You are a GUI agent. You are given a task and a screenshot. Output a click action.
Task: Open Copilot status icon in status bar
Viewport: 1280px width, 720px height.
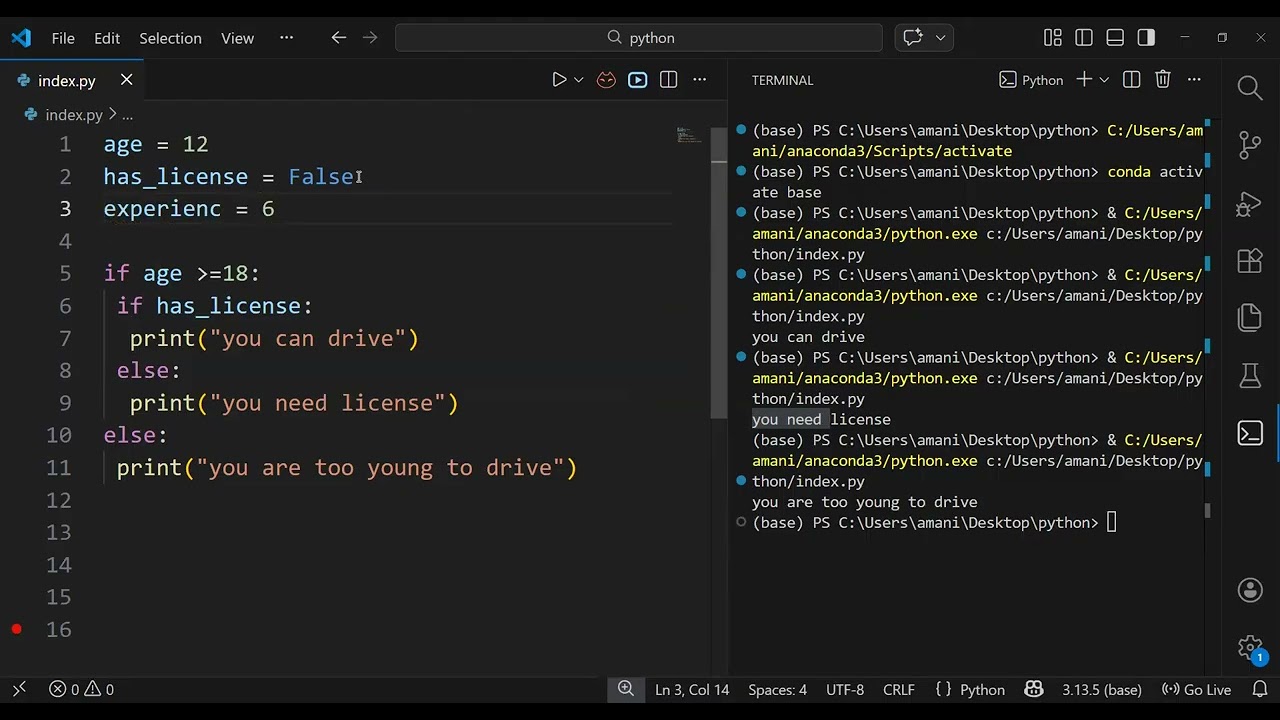1034,689
